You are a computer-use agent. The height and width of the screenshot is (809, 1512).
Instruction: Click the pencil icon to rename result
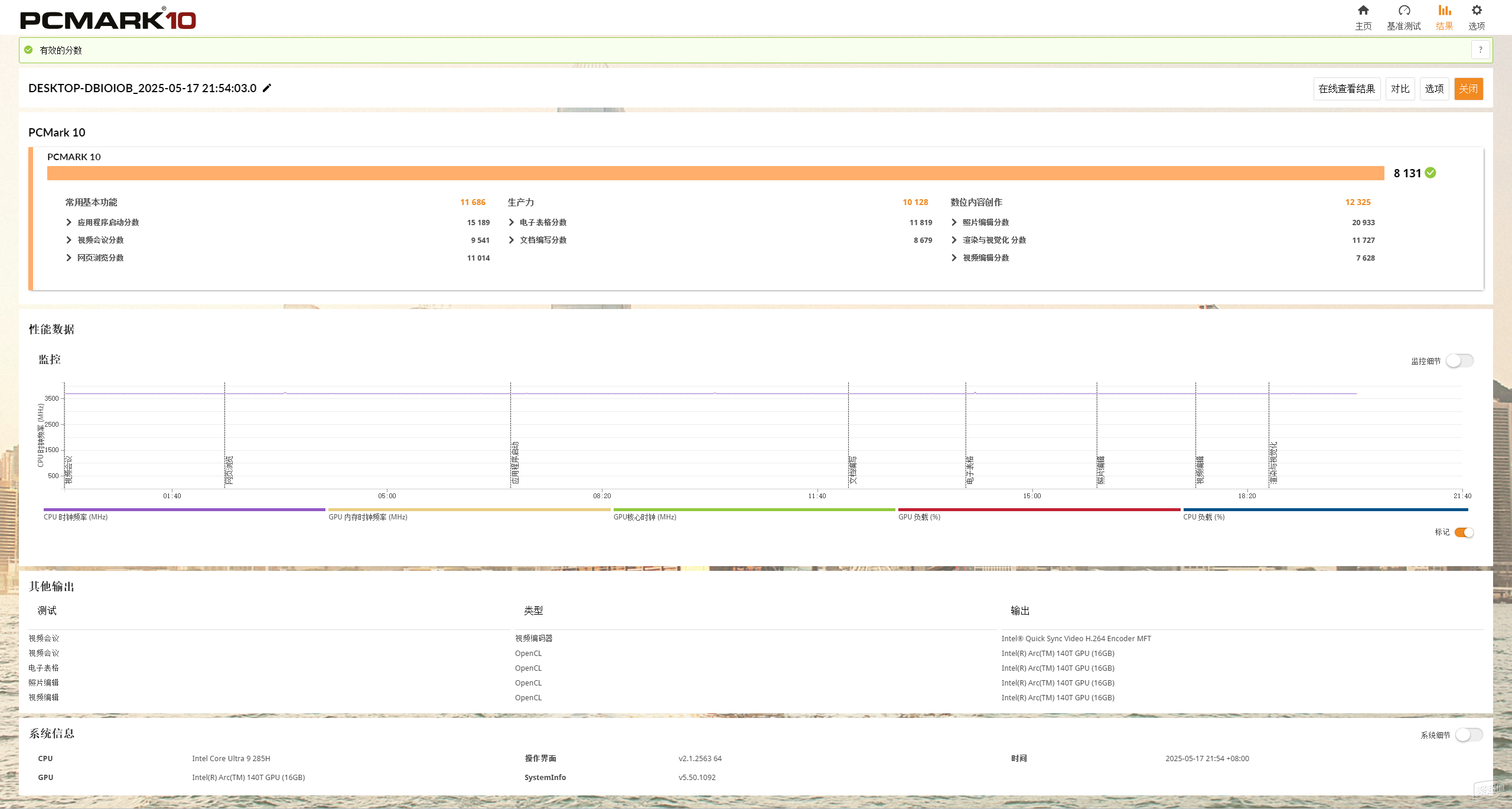tap(267, 88)
